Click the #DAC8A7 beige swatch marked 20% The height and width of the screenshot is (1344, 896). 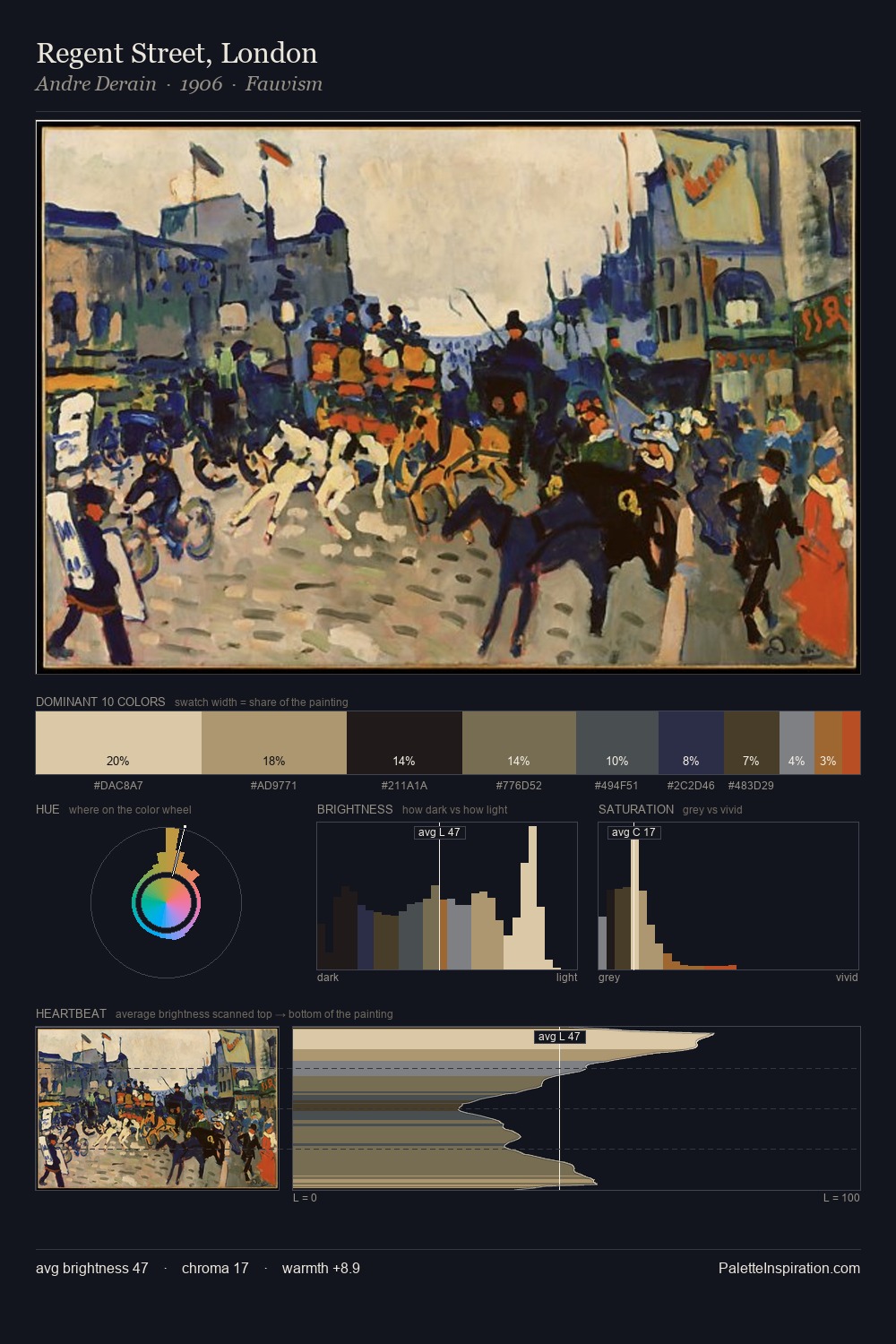[x=118, y=742]
